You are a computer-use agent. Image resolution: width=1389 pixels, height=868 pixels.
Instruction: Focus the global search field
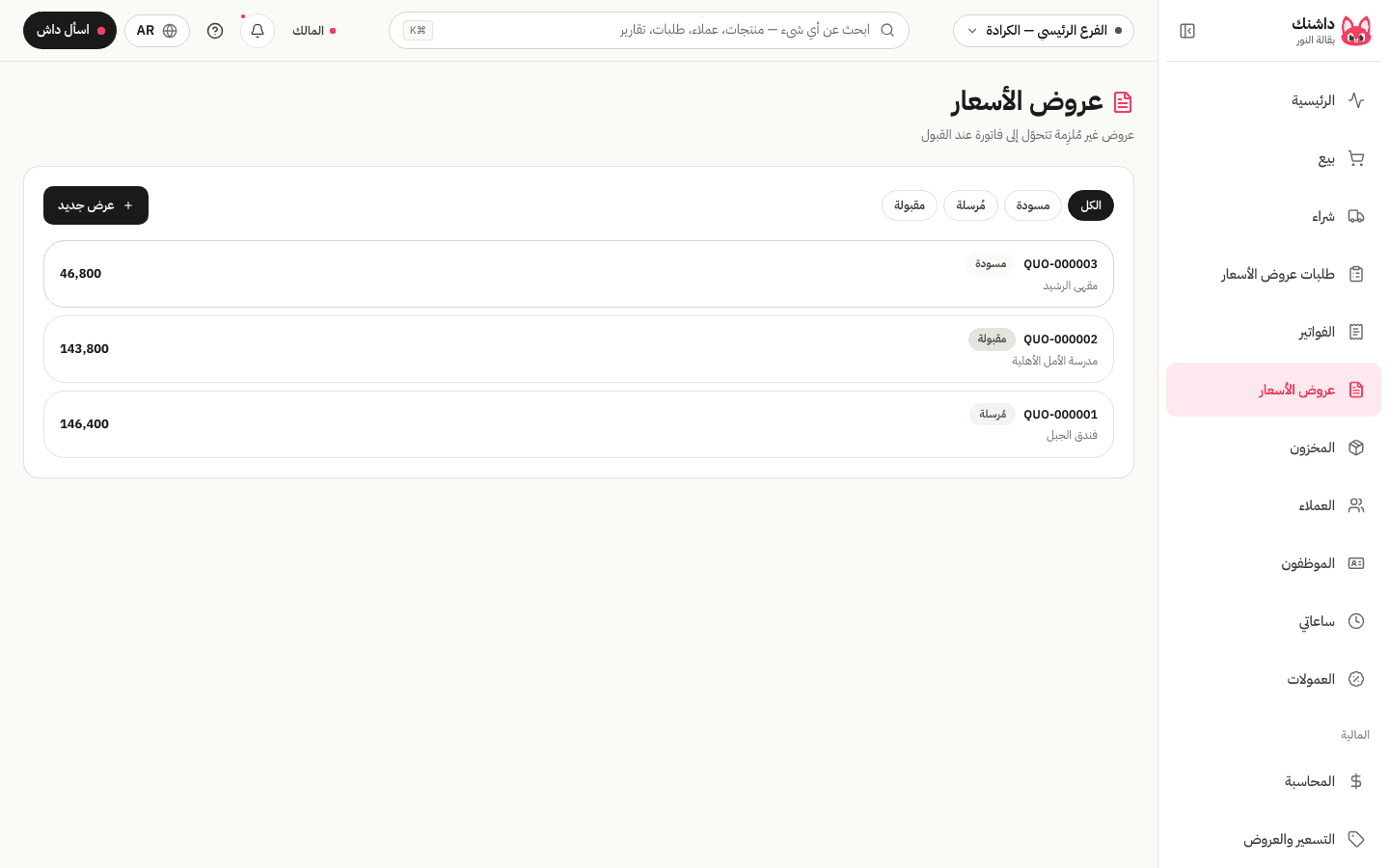649,31
